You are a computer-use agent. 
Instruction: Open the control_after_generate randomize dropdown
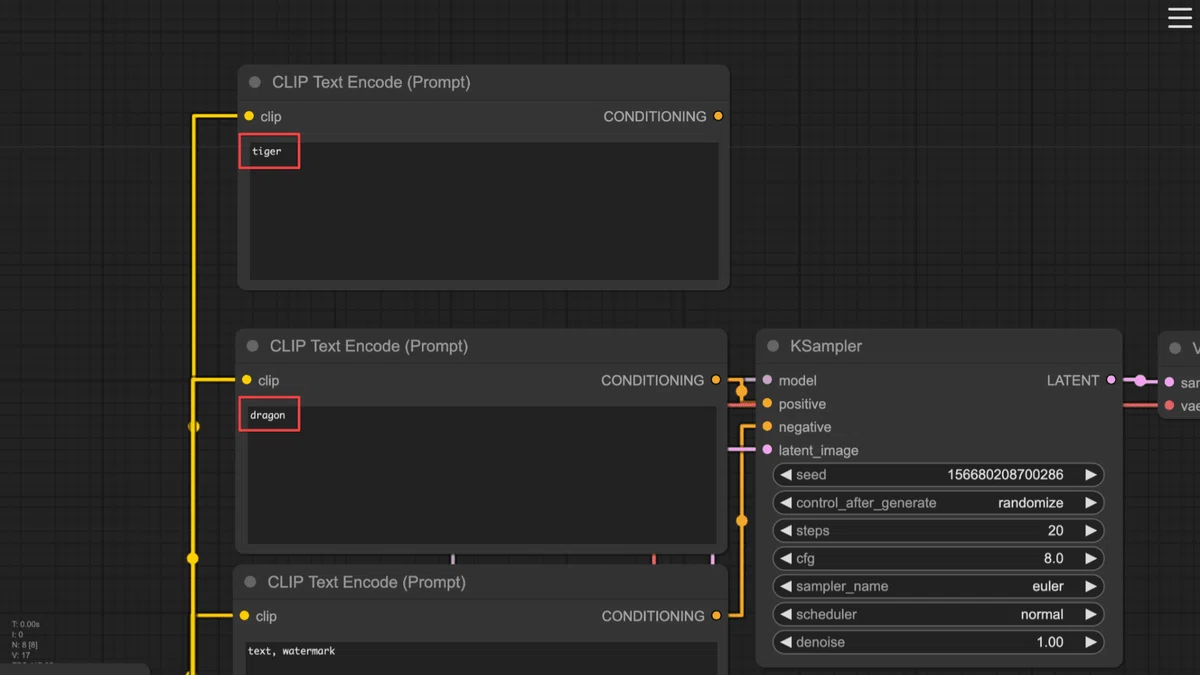point(938,503)
